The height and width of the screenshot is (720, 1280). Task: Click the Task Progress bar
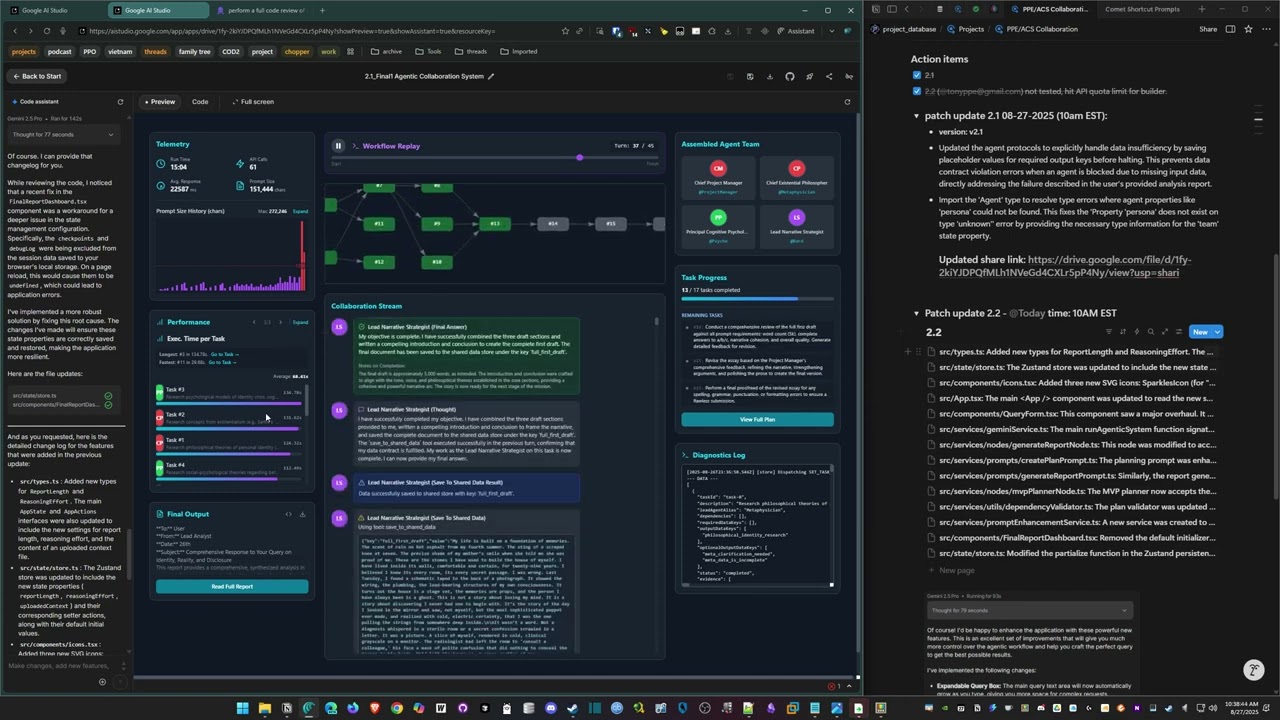757,298
